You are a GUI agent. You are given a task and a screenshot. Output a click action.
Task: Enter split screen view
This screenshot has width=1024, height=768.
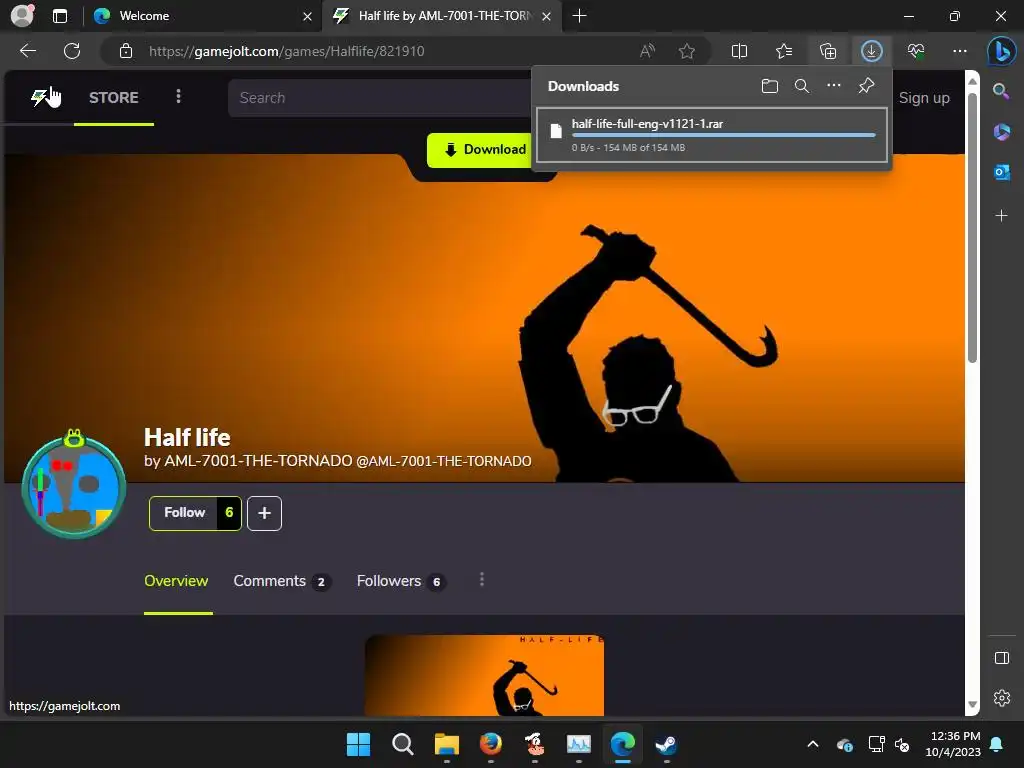tap(739, 51)
